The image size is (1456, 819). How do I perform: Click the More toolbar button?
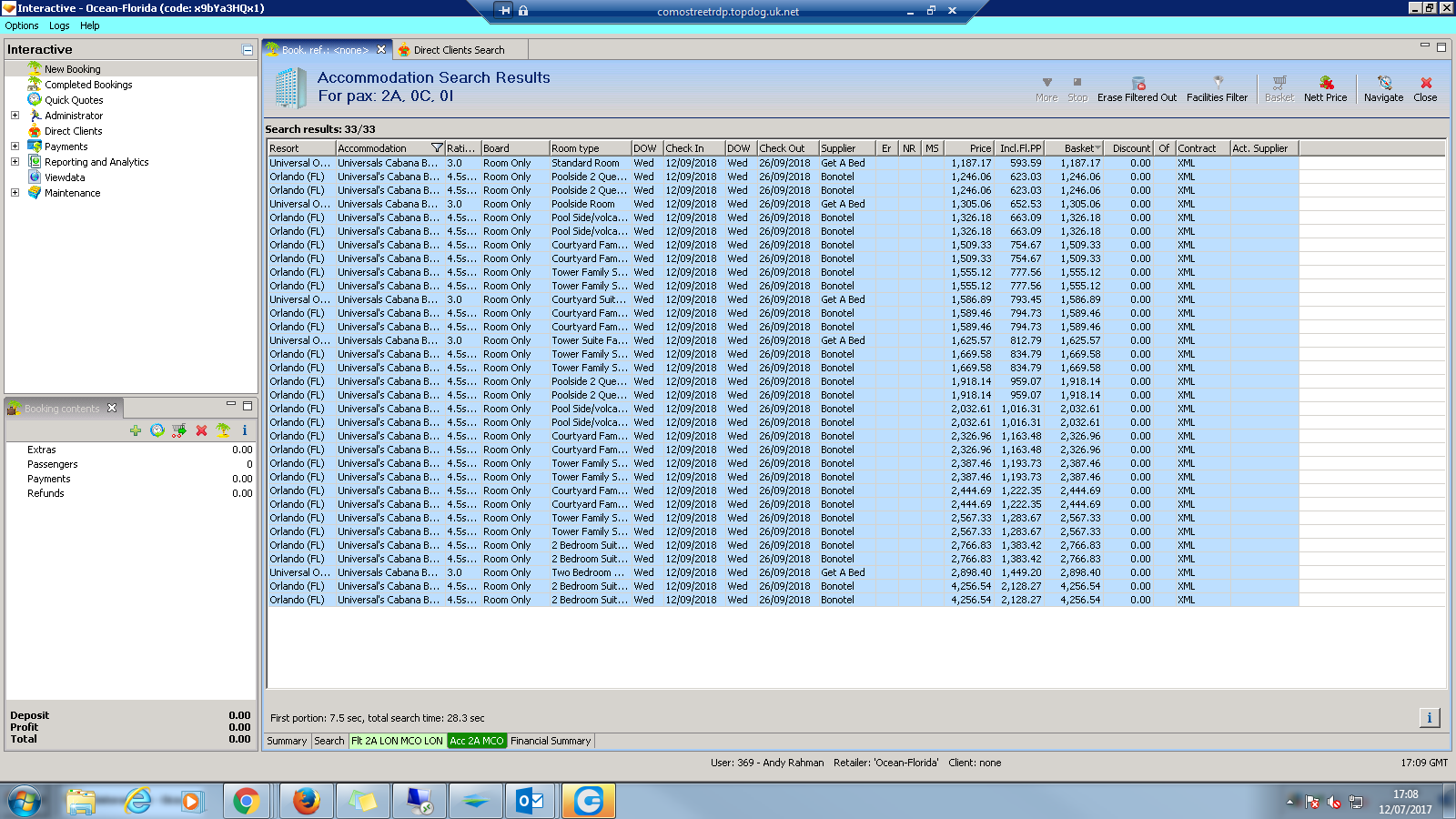(x=1046, y=88)
